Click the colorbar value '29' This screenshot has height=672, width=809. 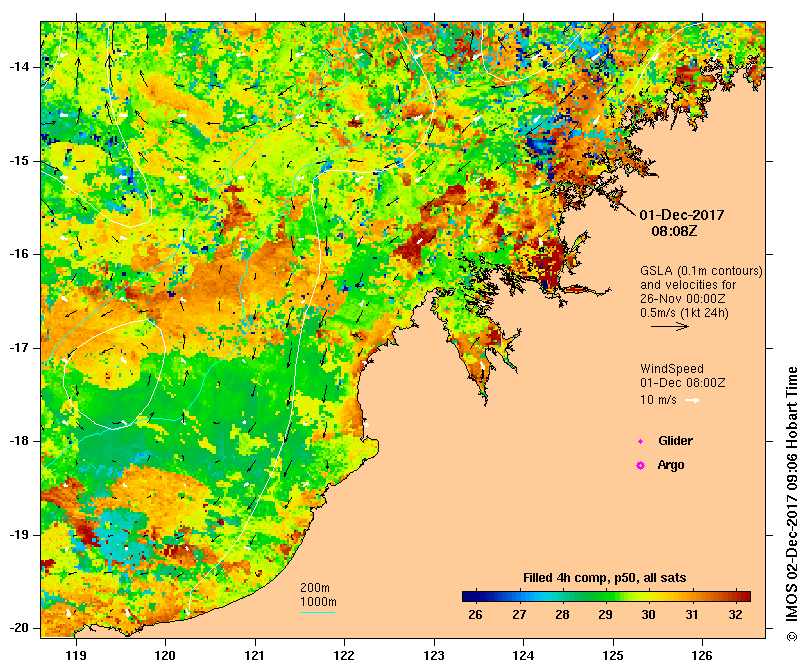[605, 615]
